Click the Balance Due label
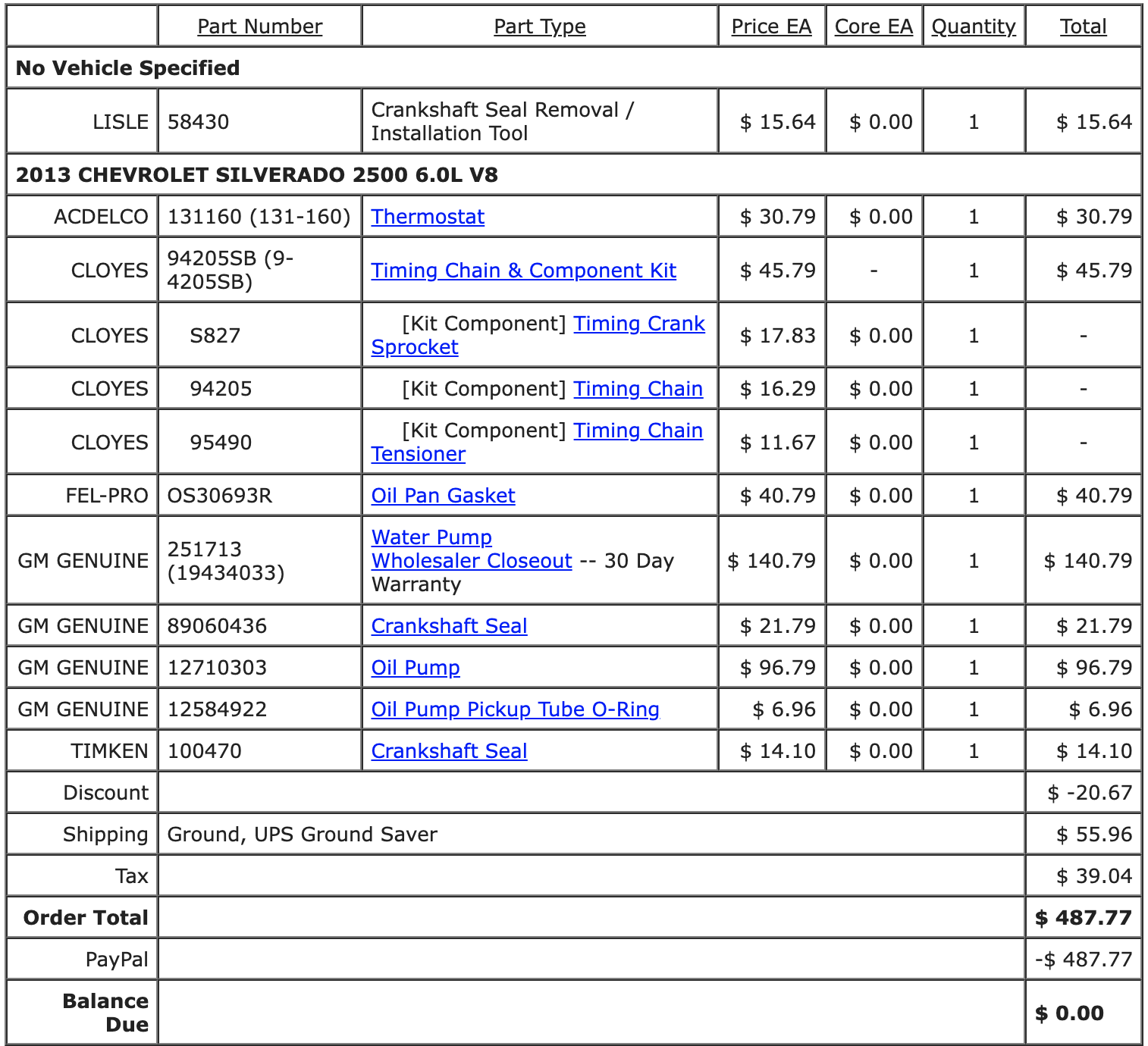 (105, 1013)
